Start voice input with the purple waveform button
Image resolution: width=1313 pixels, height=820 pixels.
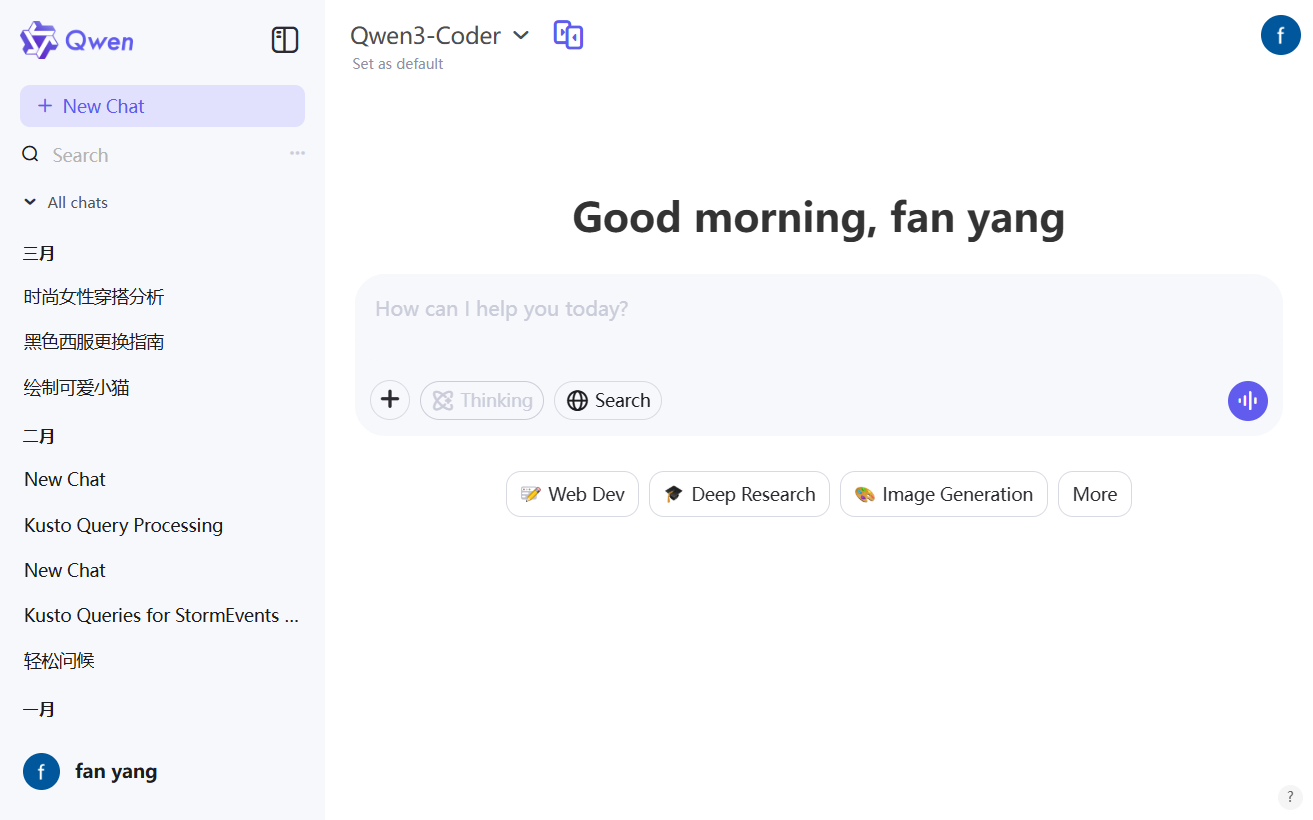tap(1247, 401)
